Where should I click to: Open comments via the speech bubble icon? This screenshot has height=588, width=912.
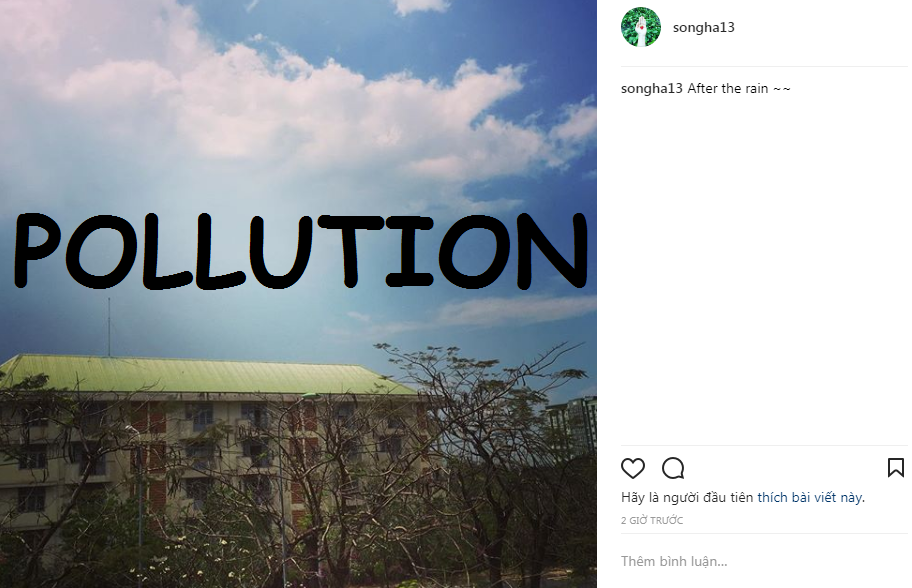coord(673,468)
